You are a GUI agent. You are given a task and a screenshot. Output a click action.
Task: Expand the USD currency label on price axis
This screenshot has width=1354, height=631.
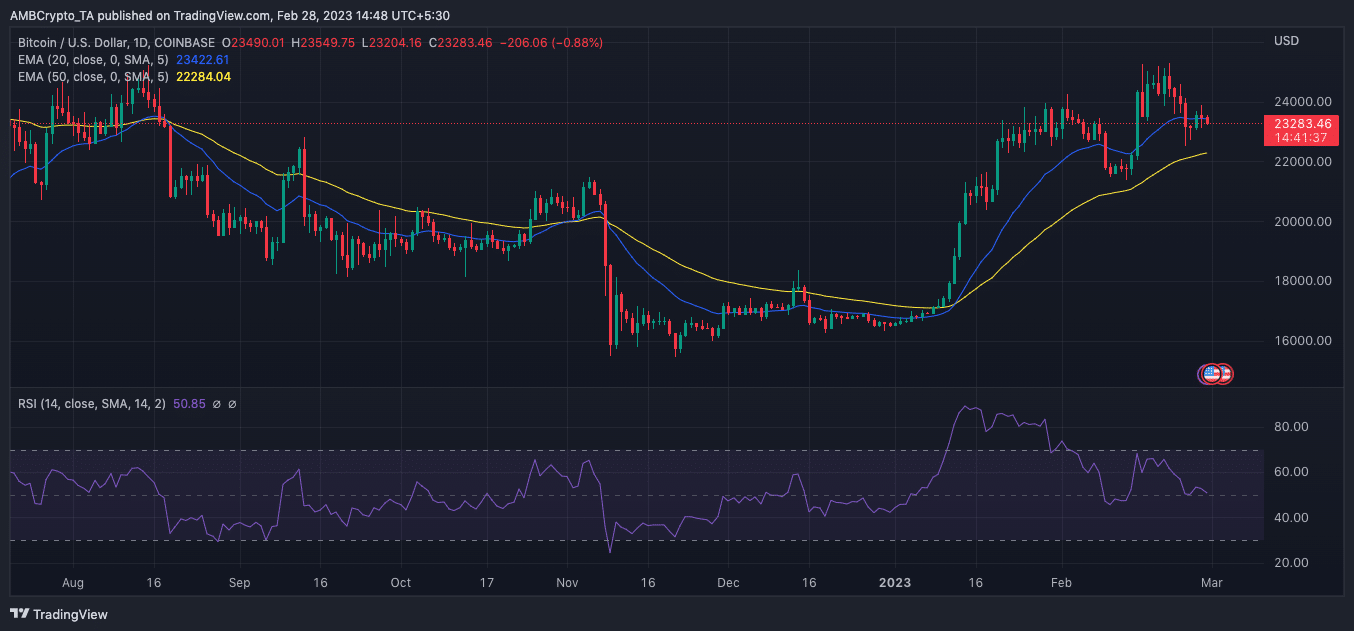[1287, 40]
